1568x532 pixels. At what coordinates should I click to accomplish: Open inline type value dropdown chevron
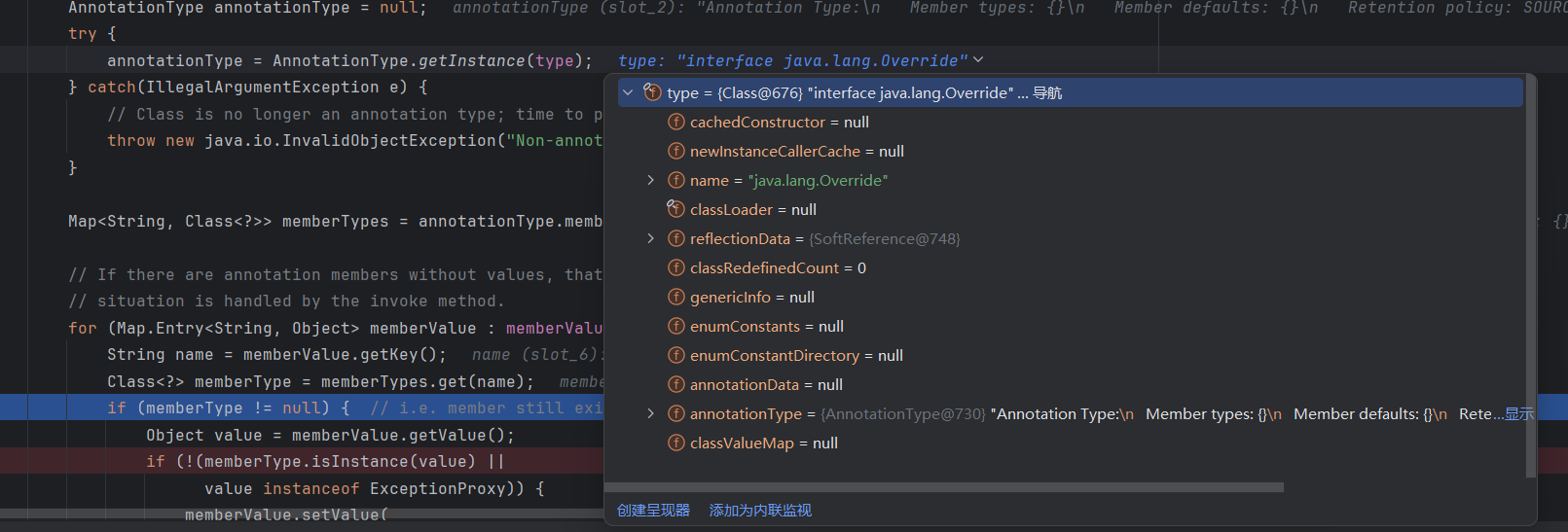click(x=978, y=60)
